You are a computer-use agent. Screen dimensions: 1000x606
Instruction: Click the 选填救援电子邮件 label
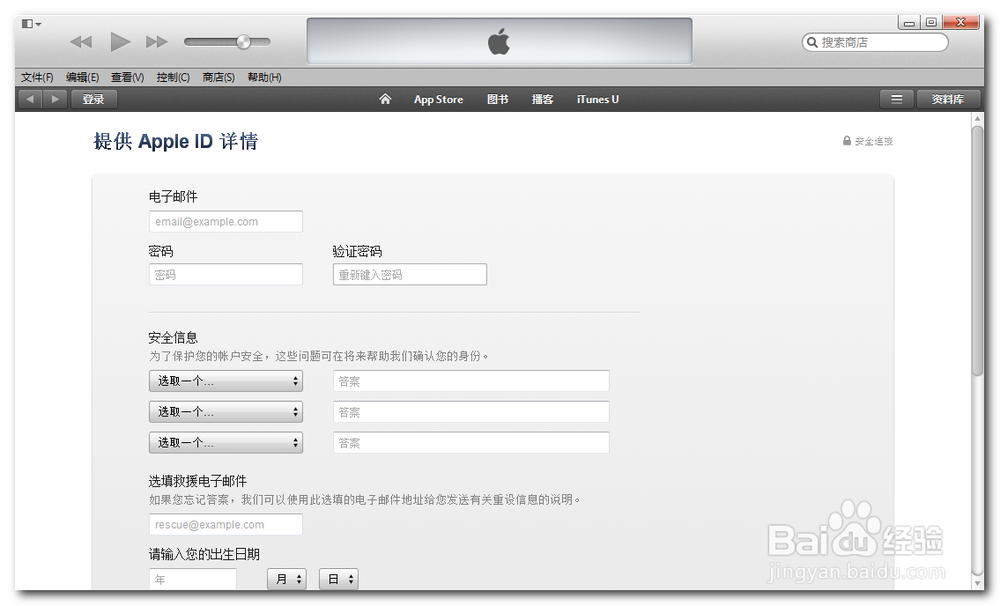coord(198,481)
